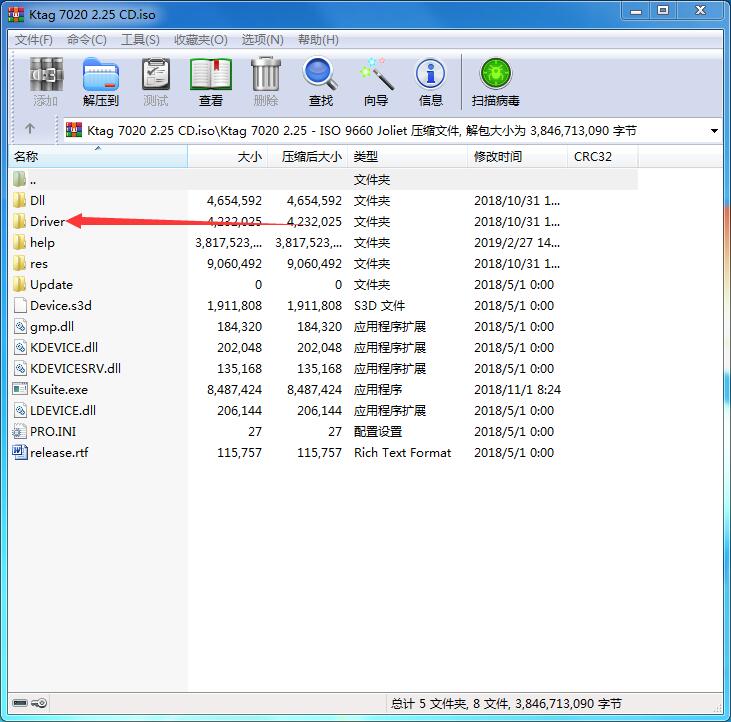This screenshot has height=722, width=731.
Task: Click date 2019/2/27 on help row
Action: tap(517, 242)
